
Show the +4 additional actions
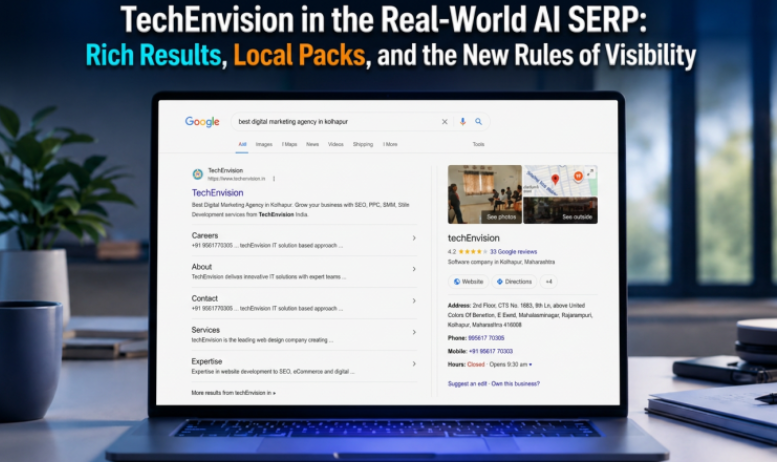[x=549, y=282]
